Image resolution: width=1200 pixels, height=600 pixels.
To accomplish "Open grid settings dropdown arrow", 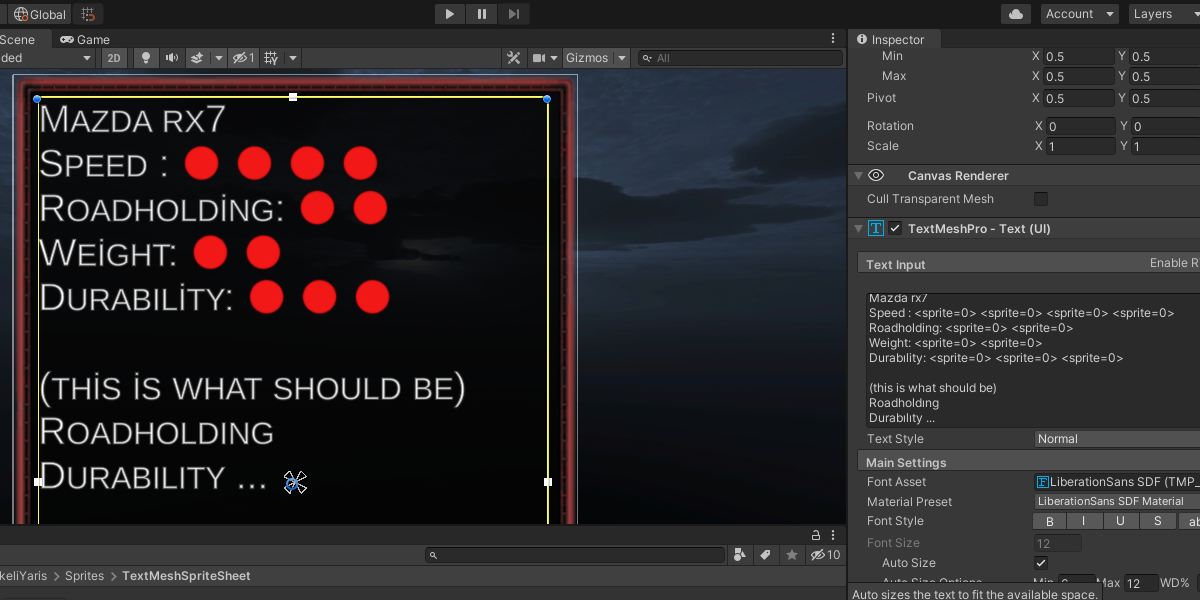I will click(x=293, y=58).
